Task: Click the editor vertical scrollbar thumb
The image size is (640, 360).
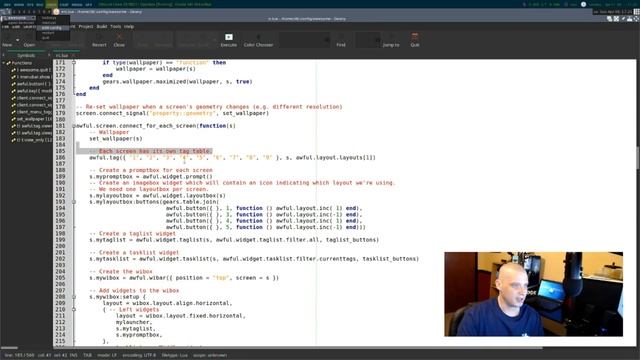Action: [638, 158]
